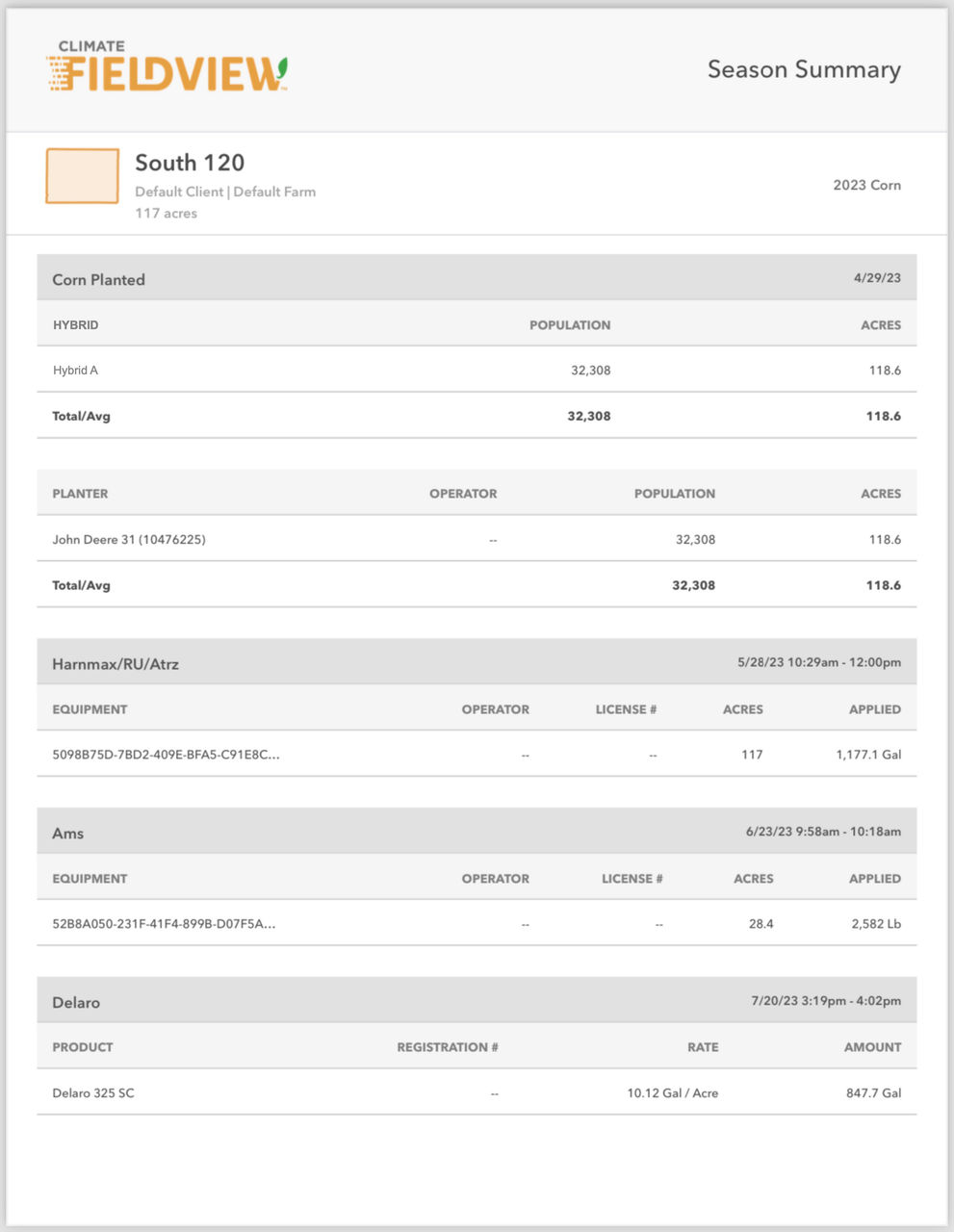Screen dimensions: 954x1232
Task: Click Hybrid A population value 32,308
Action: coord(590,370)
